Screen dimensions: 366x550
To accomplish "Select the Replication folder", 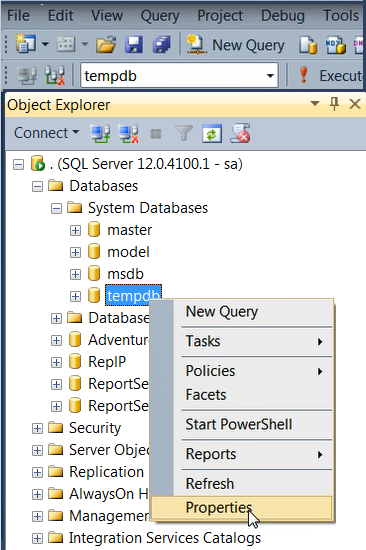I will click(106, 472).
